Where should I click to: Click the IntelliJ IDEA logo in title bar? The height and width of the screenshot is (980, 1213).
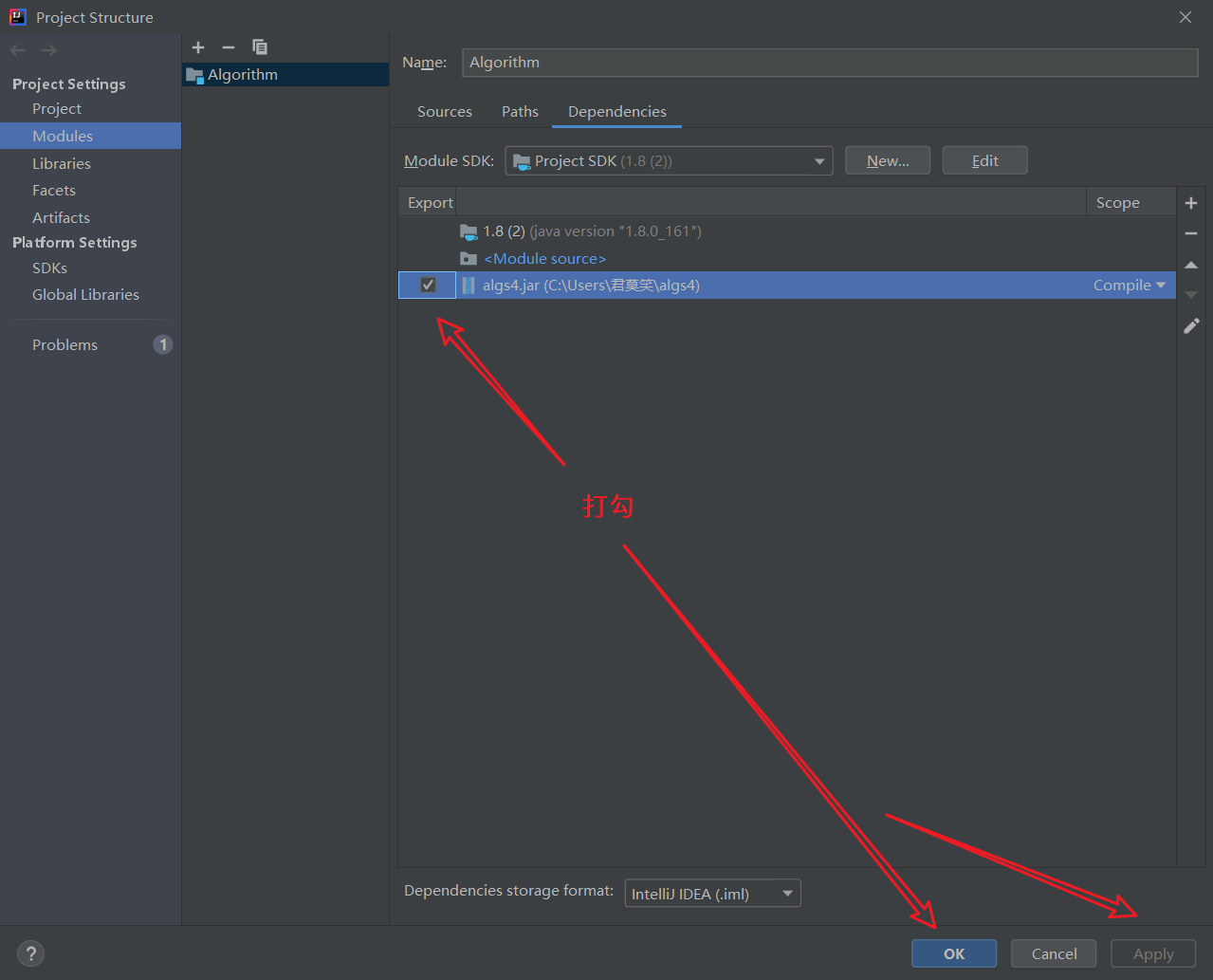coord(17,17)
